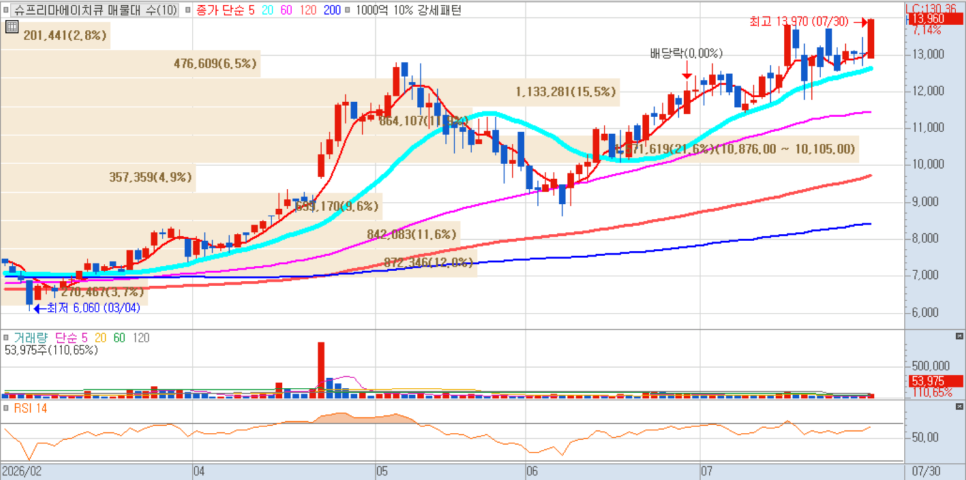Click the 13,000 price axis label
The height and width of the screenshot is (480, 966).
(x=928, y=54)
